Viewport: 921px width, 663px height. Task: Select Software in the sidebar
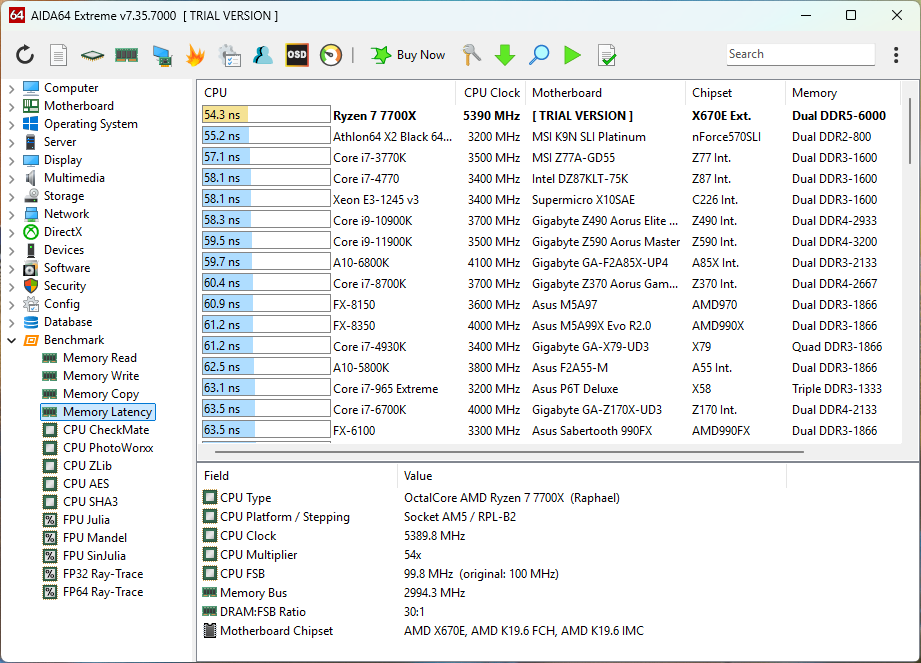click(x=67, y=268)
